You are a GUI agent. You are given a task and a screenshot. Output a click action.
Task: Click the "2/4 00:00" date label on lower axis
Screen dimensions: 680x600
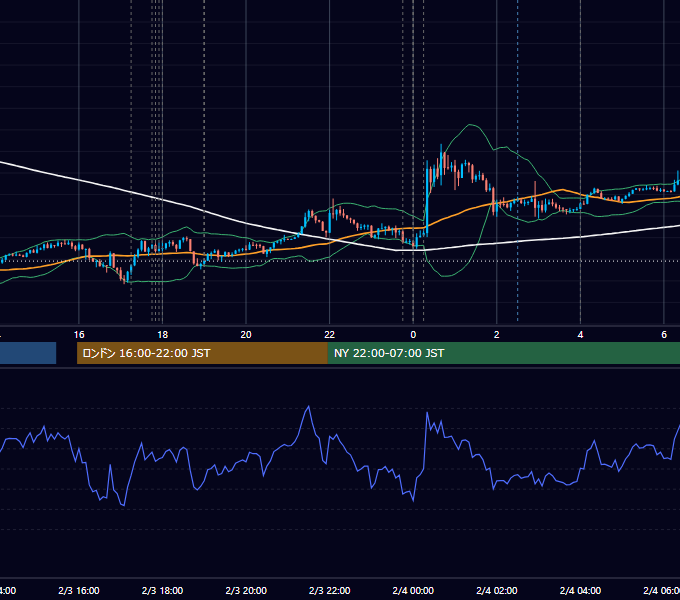(413, 590)
